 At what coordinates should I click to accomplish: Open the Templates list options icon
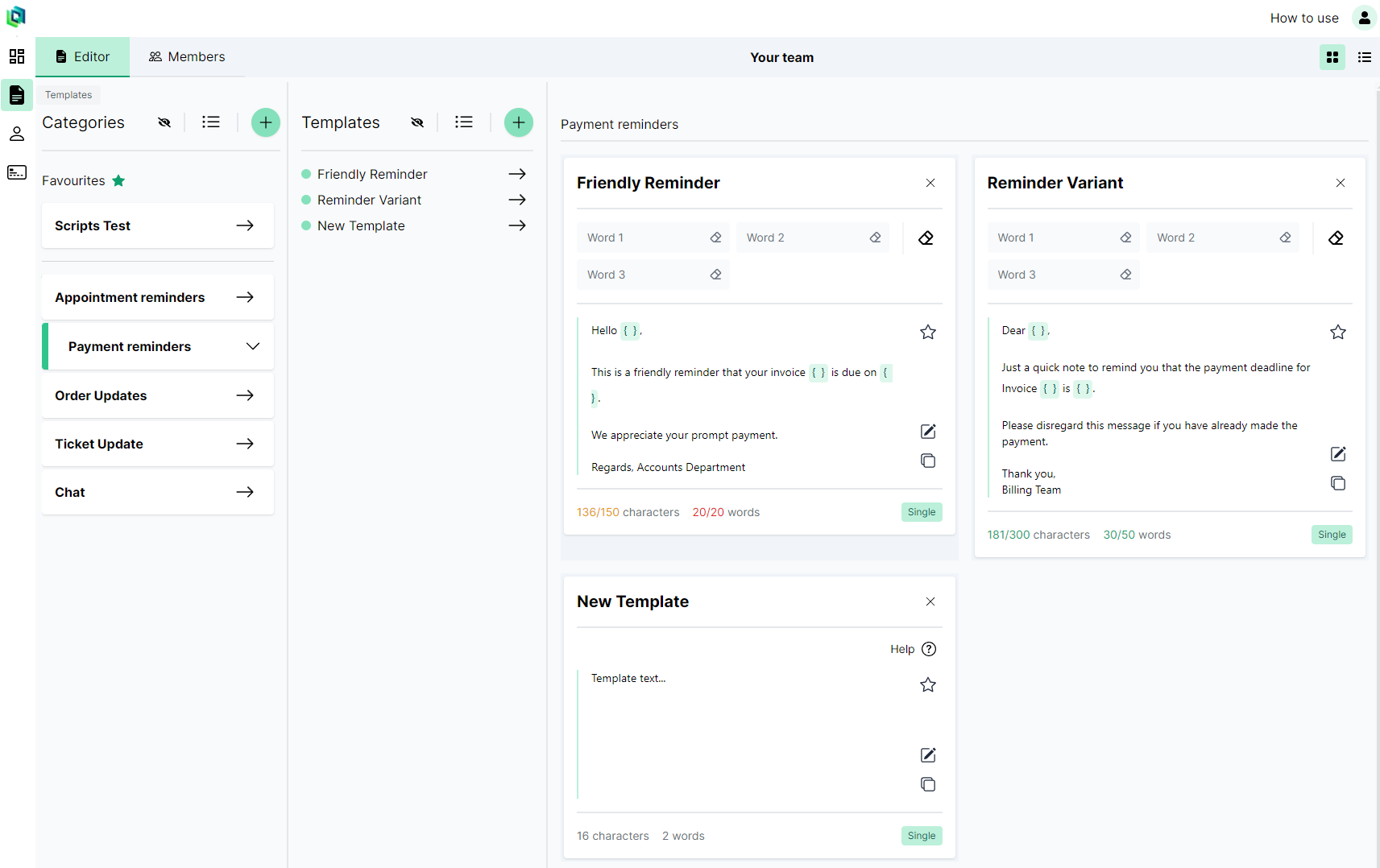coord(464,122)
